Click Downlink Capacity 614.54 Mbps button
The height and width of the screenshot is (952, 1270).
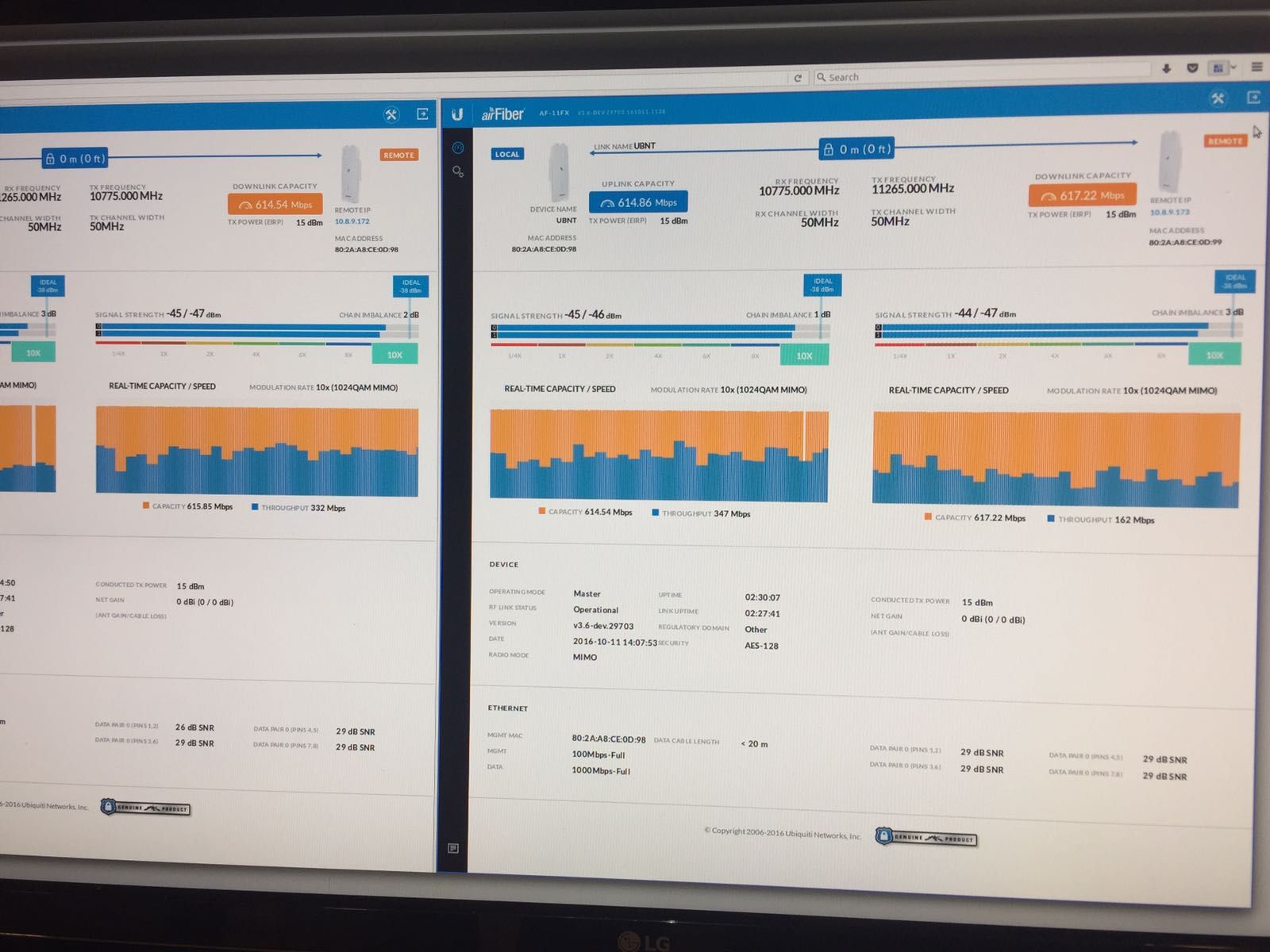(275, 204)
